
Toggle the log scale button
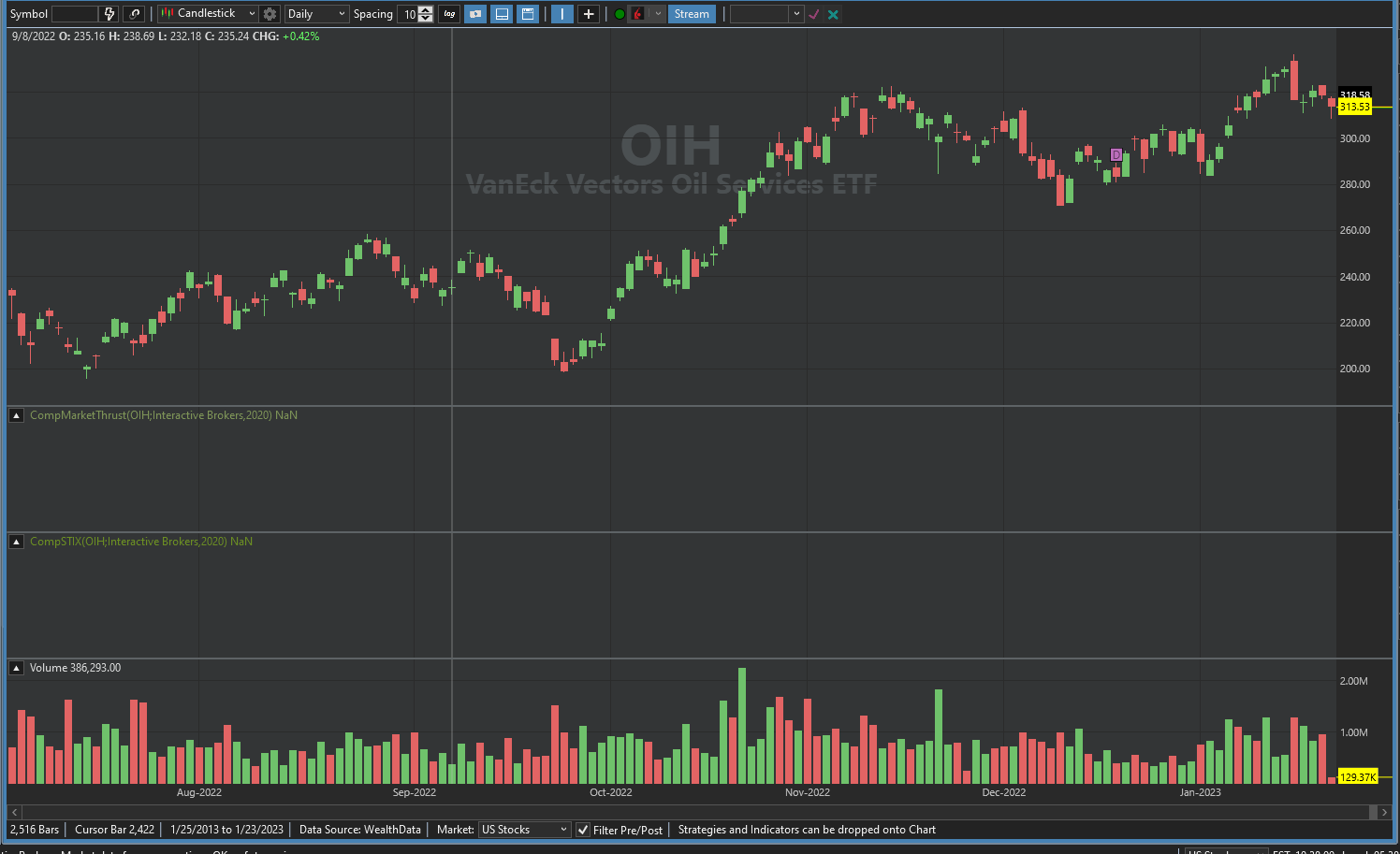449,14
